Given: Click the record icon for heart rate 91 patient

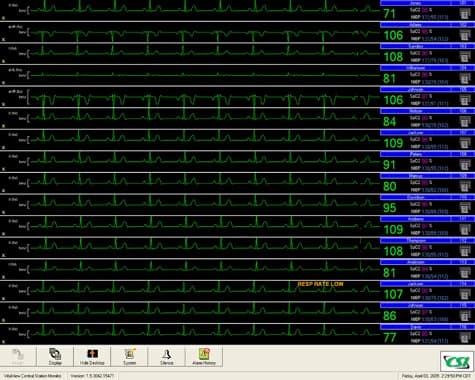Looking at the screenshot, I should pos(464,165).
